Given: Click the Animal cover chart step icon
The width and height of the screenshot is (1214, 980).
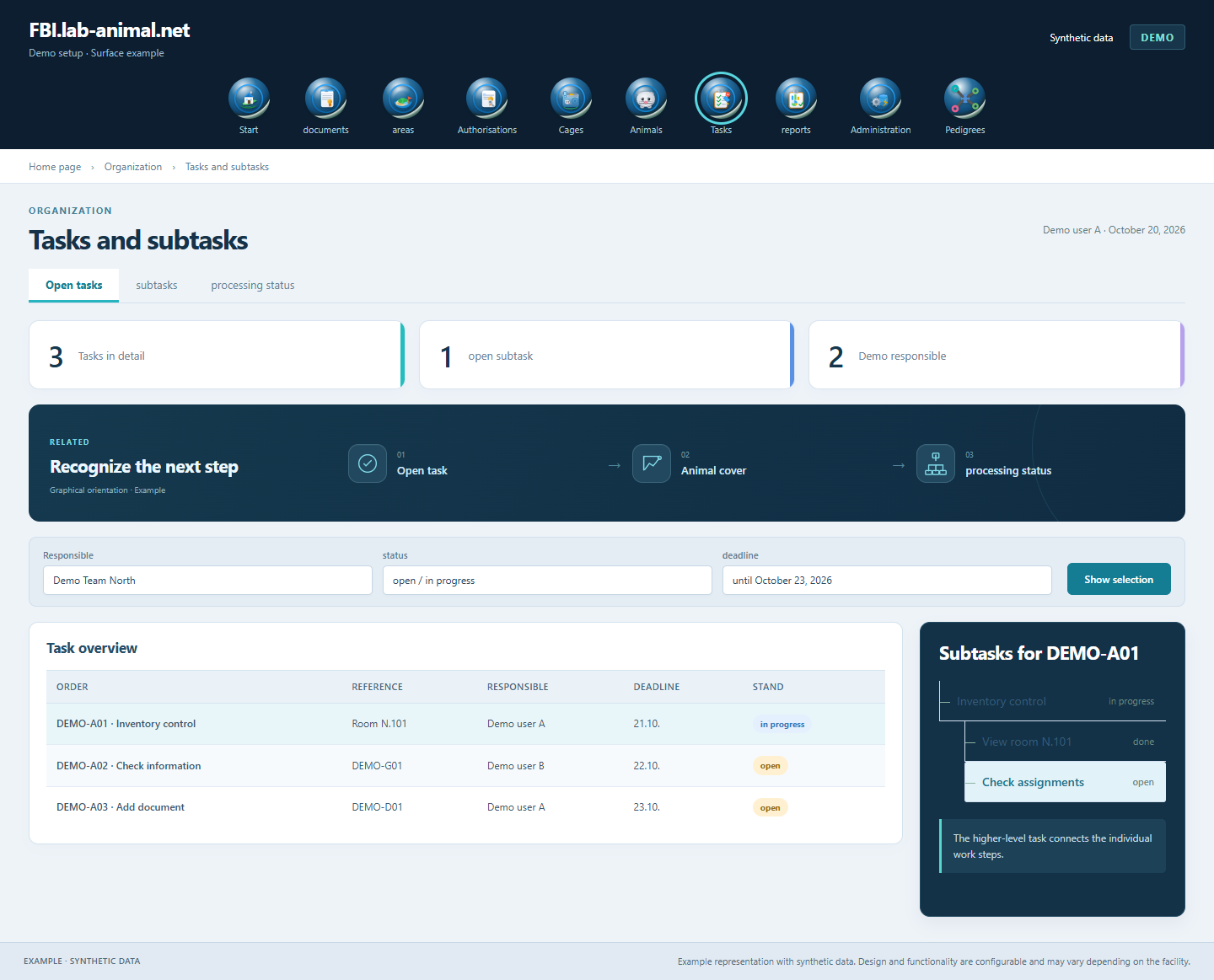Looking at the screenshot, I should point(652,463).
